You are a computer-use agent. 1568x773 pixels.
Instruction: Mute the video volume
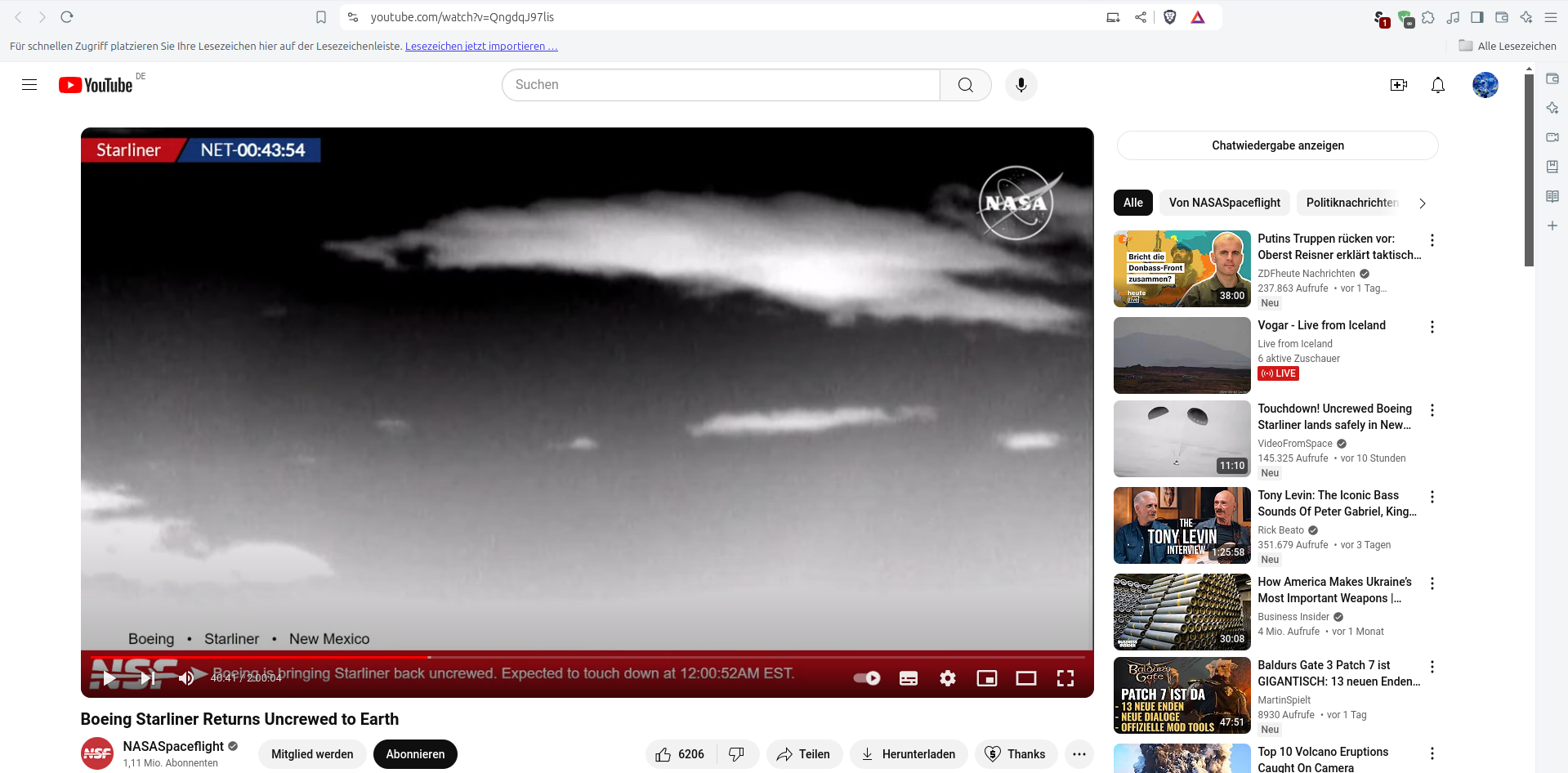click(x=187, y=678)
